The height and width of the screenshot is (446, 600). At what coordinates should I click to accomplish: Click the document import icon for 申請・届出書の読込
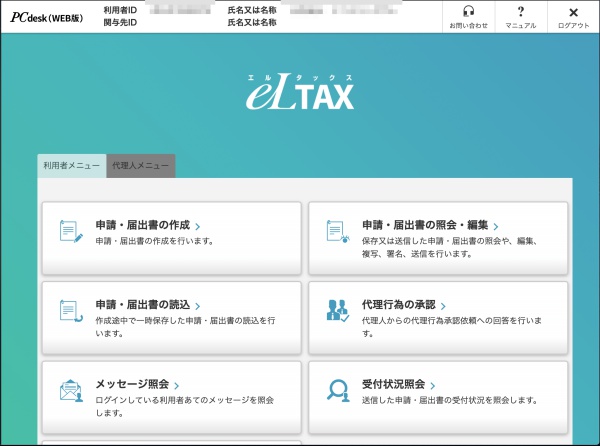(x=71, y=311)
